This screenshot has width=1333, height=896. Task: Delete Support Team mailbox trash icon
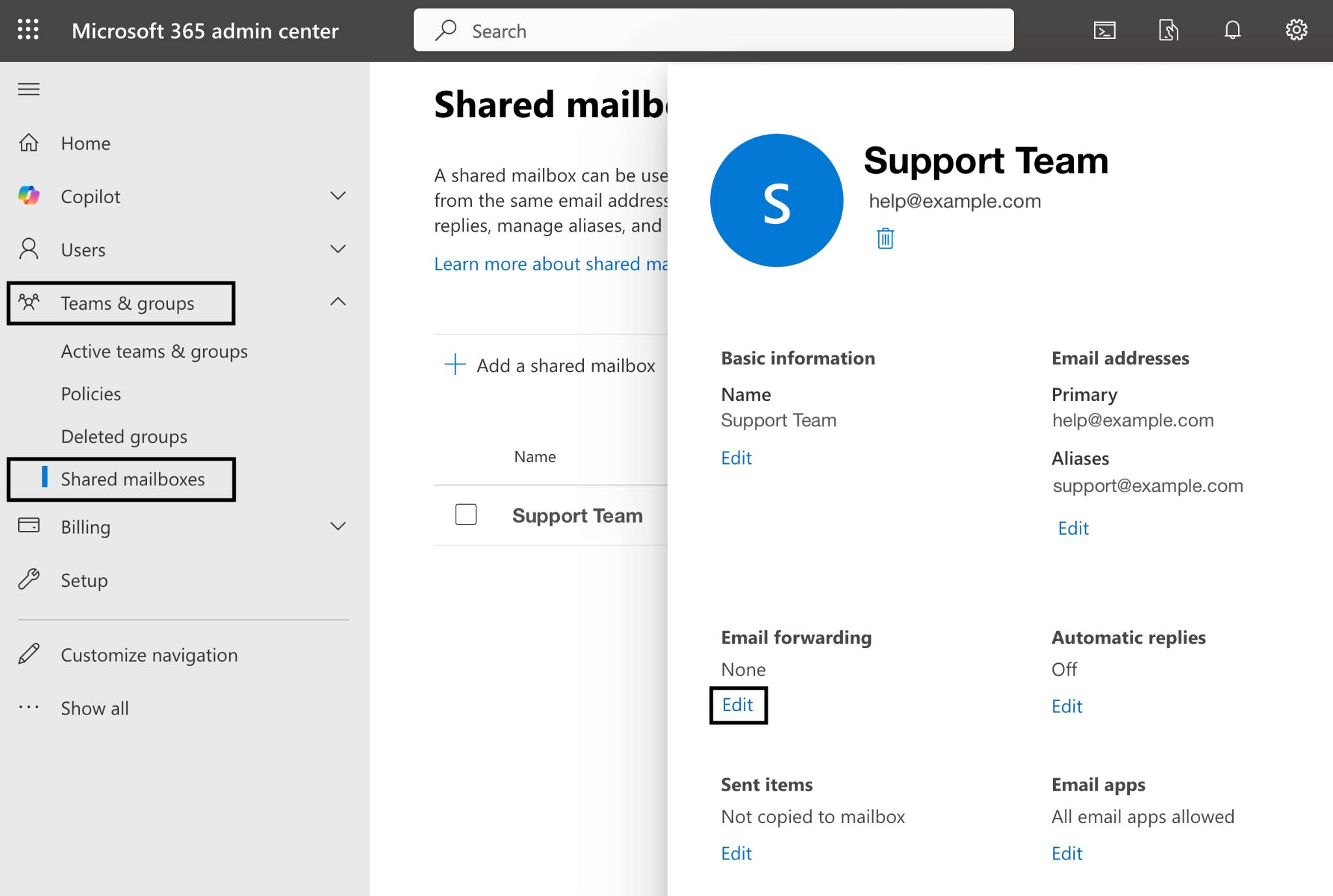coord(885,238)
